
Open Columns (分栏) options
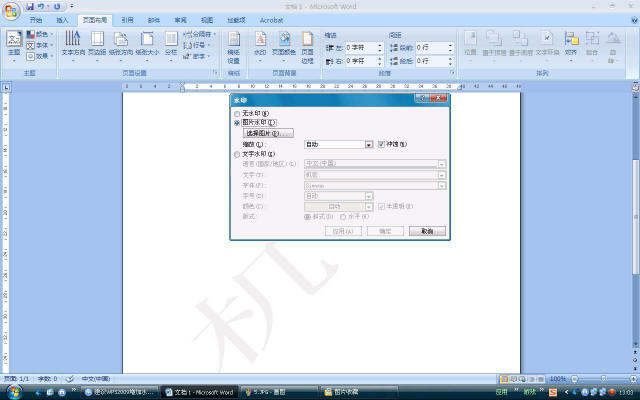pyautogui.click(x=171, y=46)
